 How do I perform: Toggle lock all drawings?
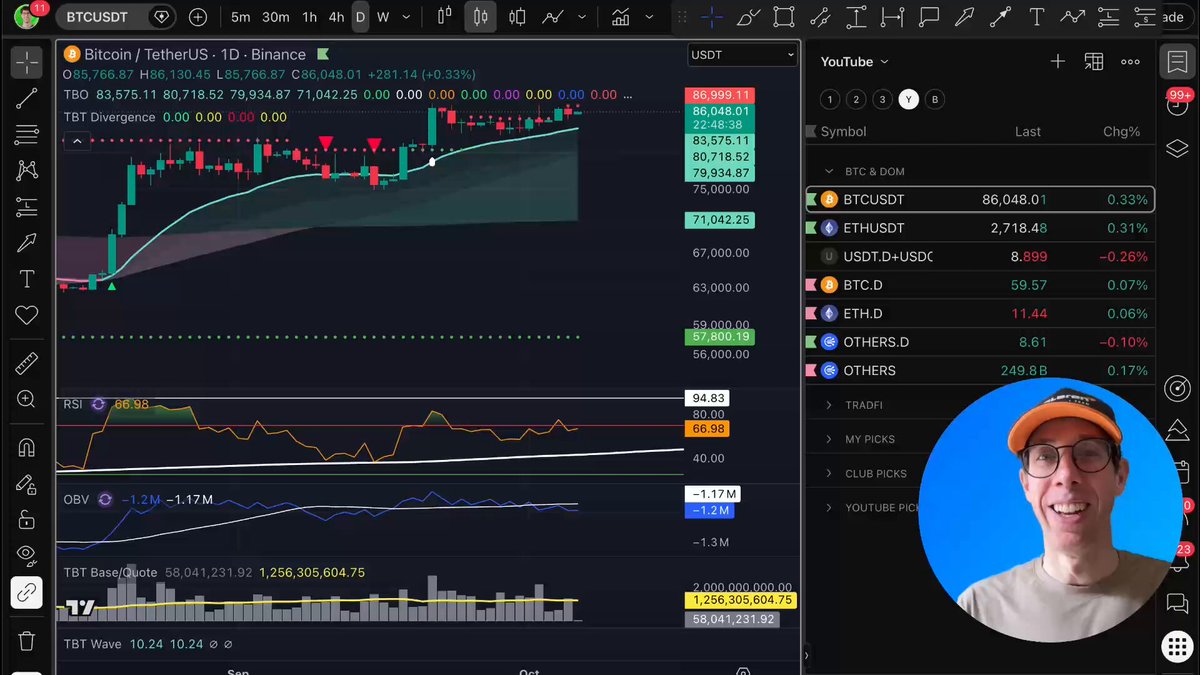point(27,520)
